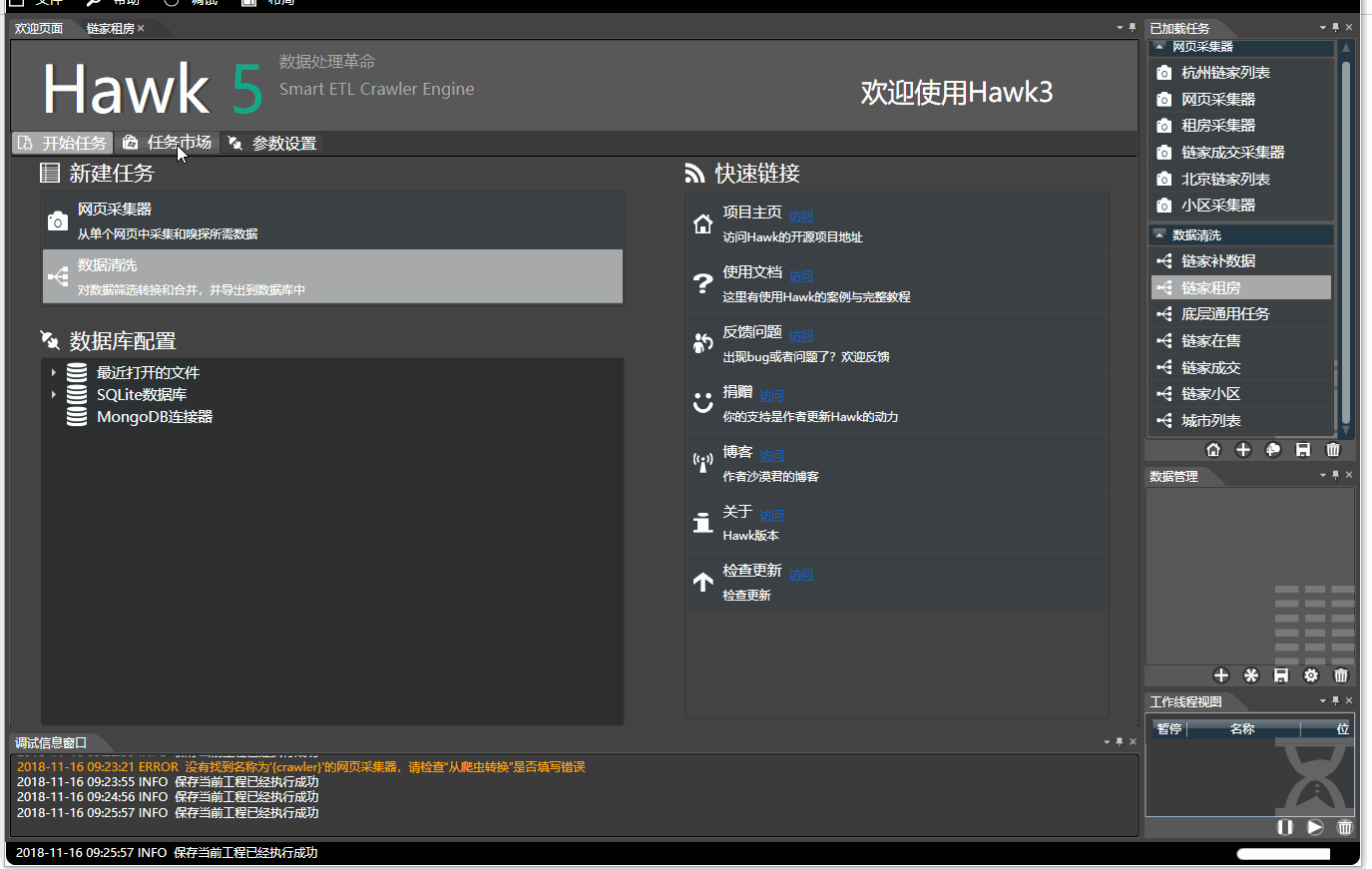The height and width of the screenshot is (869, 1372).
Task: Click the house icon next to 项目主页
Action: pos(703,223)
